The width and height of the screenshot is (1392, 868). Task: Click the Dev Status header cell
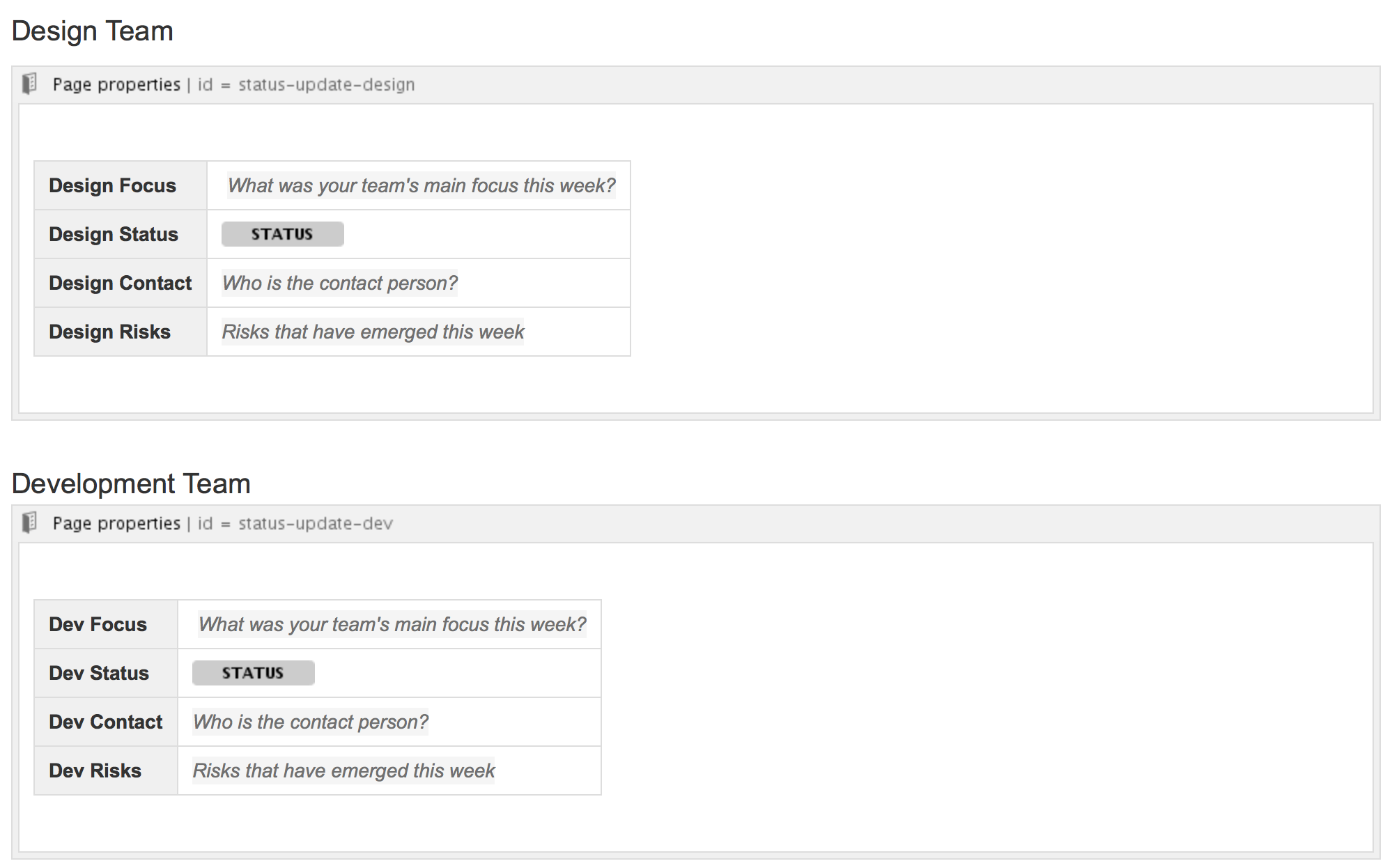(106, 673)
